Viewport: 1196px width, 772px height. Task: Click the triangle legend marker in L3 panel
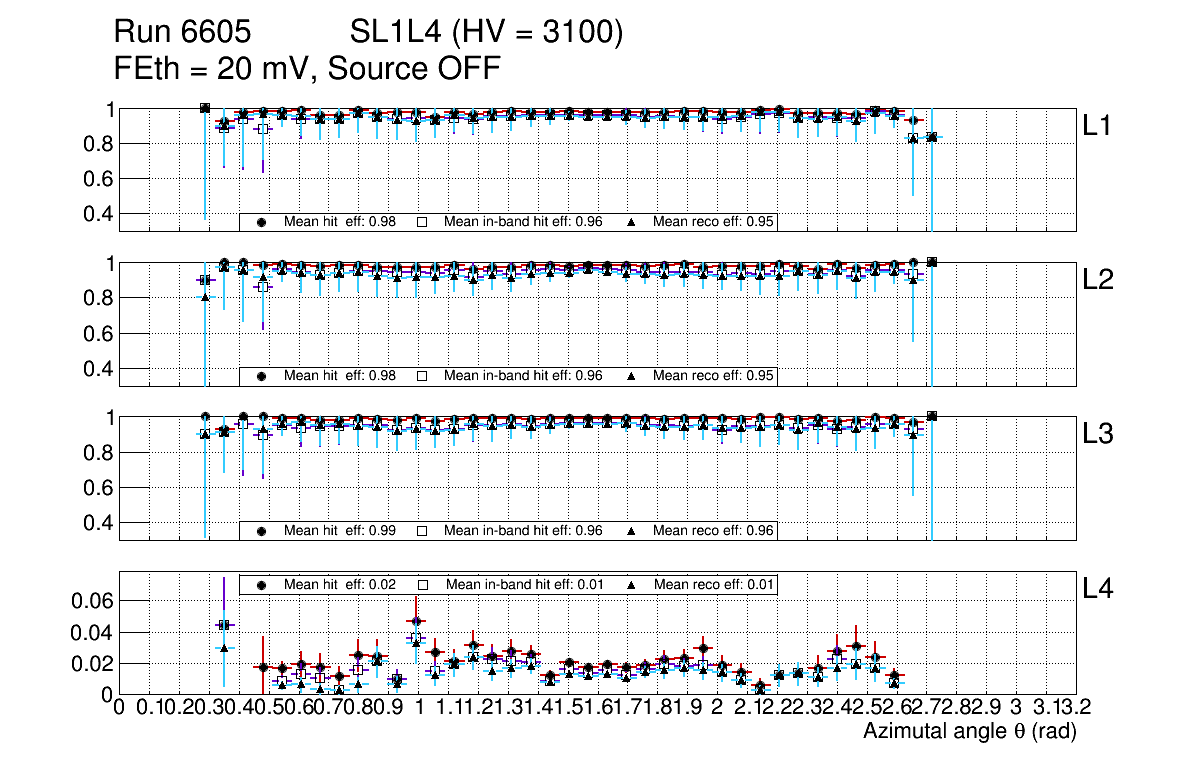point(632,531)
